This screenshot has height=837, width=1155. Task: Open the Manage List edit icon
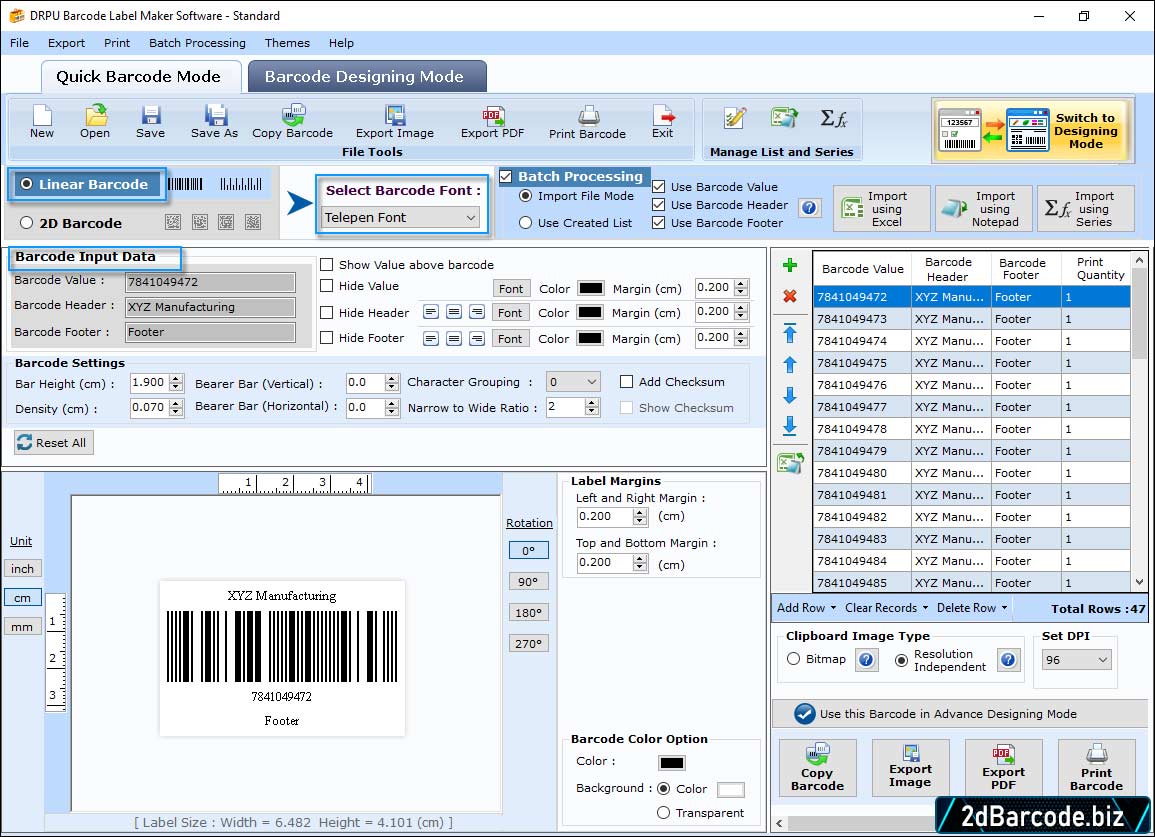click(x=734, y=118)
